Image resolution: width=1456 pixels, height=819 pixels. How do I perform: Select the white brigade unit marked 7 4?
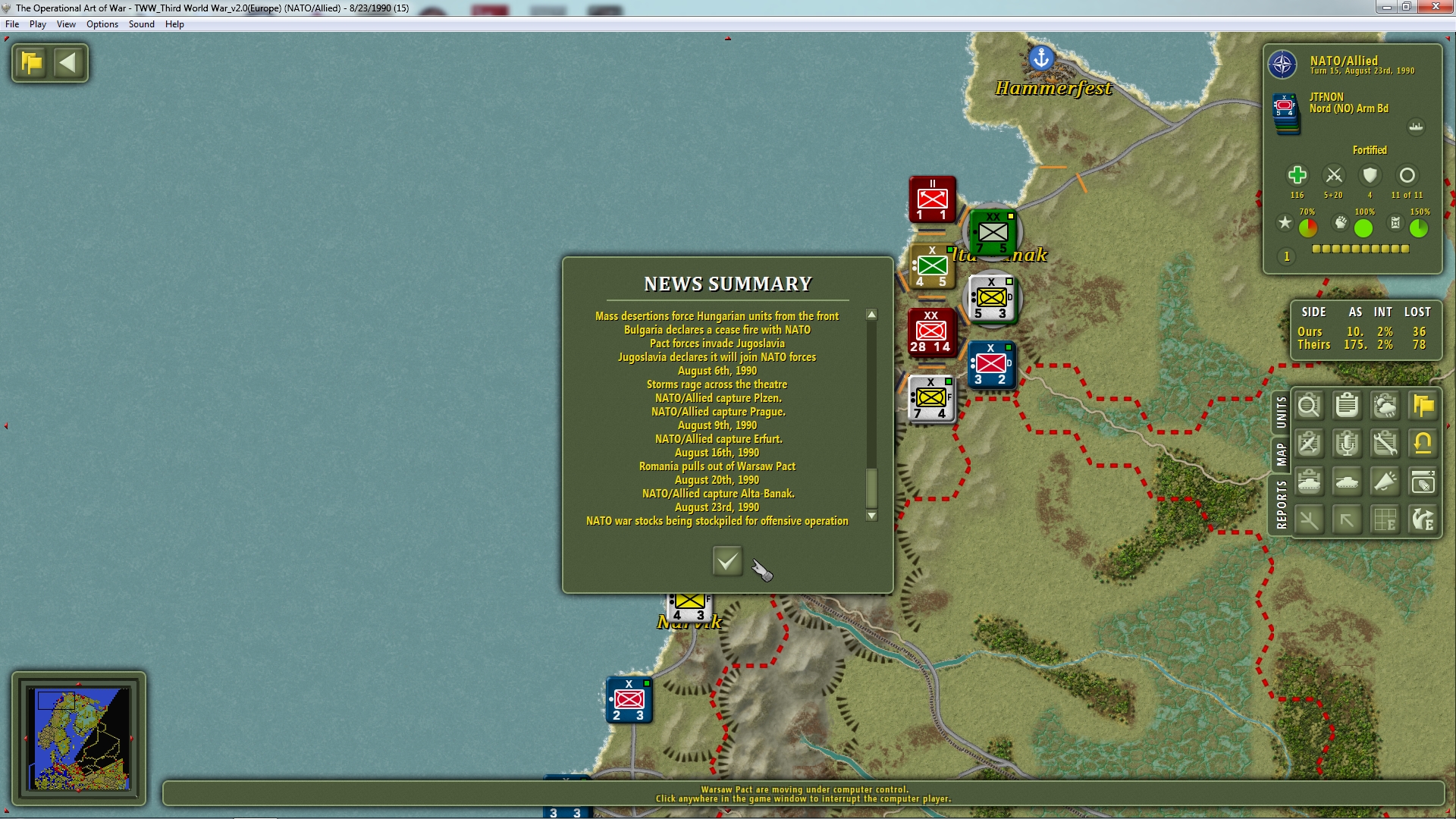pyautogui.click(x=931, y=398)
